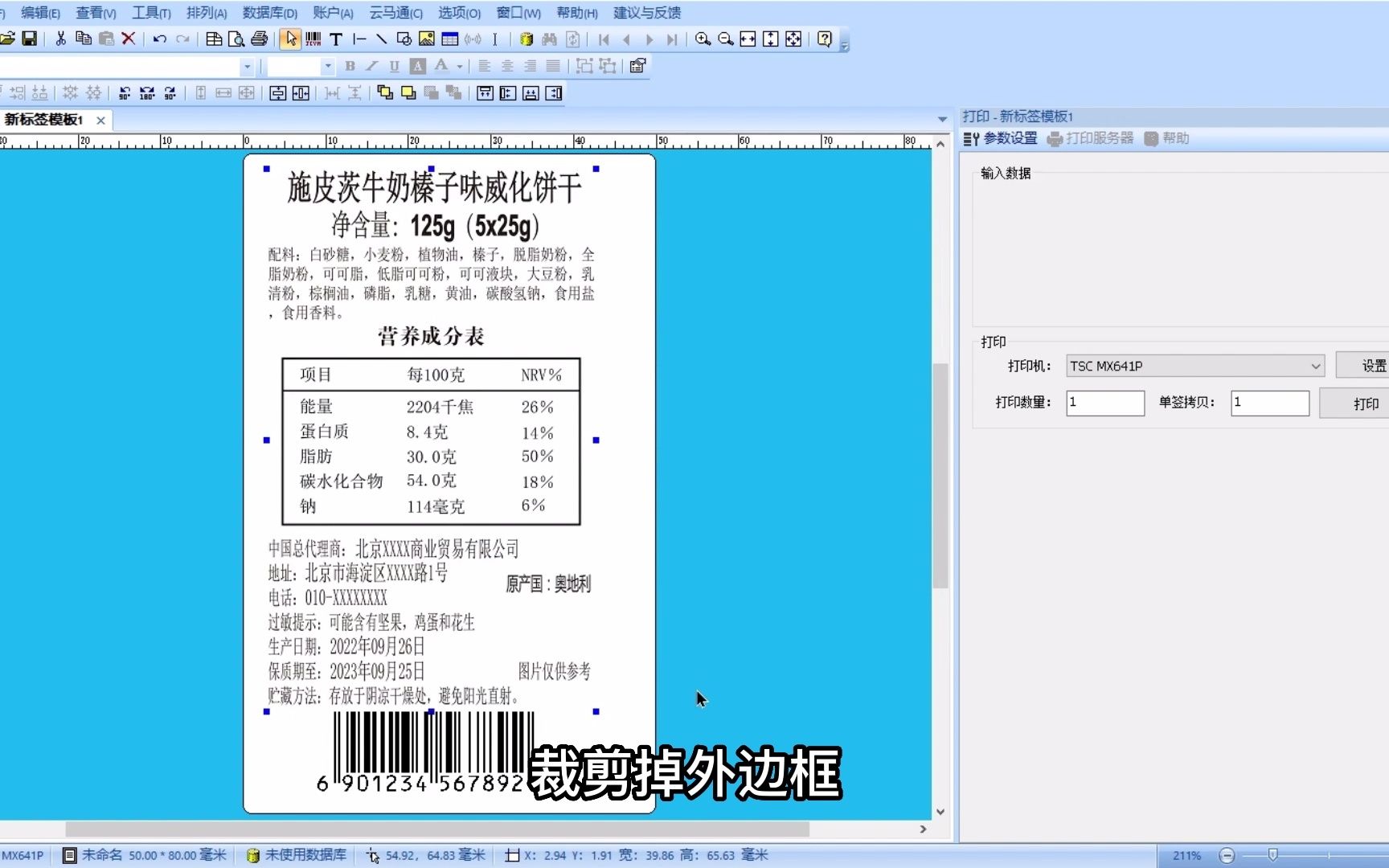Viewport: 1389px width, 868px height.
Task: Open the 工具 menu
Action: 151,13
